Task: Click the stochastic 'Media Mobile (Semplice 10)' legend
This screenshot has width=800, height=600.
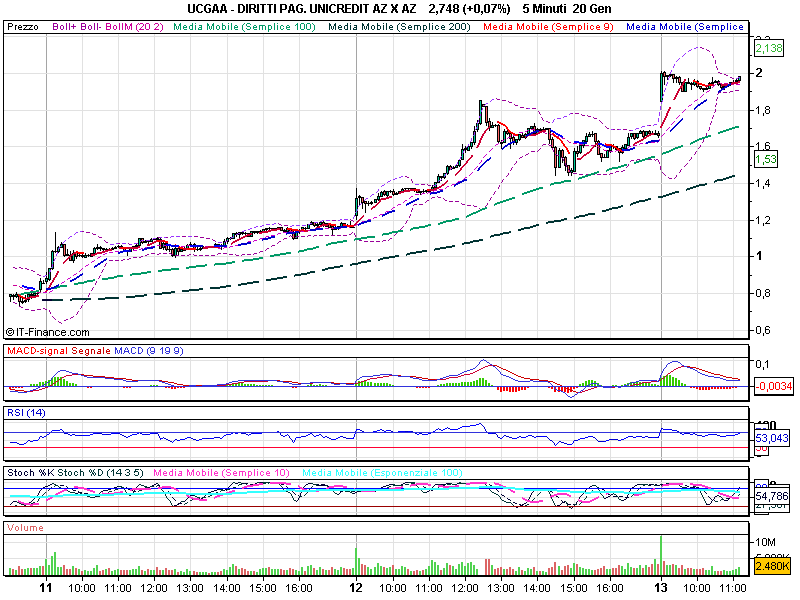Action: coord(221,473)
